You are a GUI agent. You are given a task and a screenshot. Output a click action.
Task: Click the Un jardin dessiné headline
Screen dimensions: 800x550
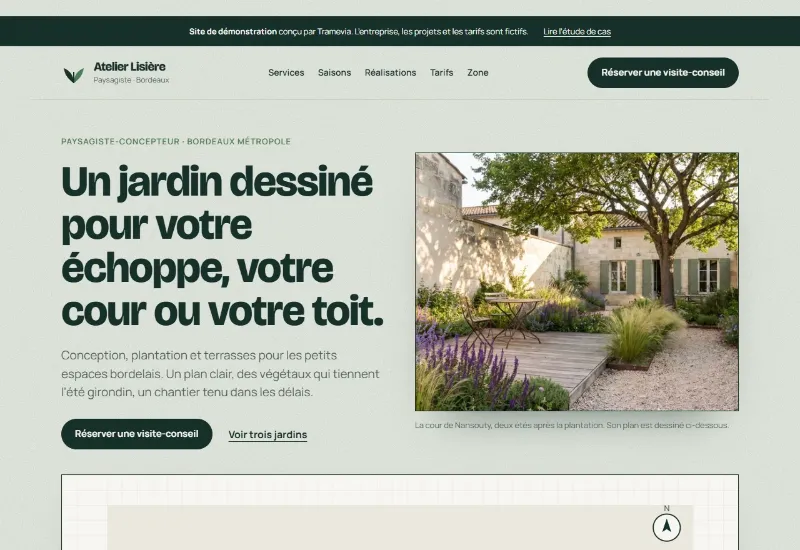pyautogui.click(x=222, y=246)
